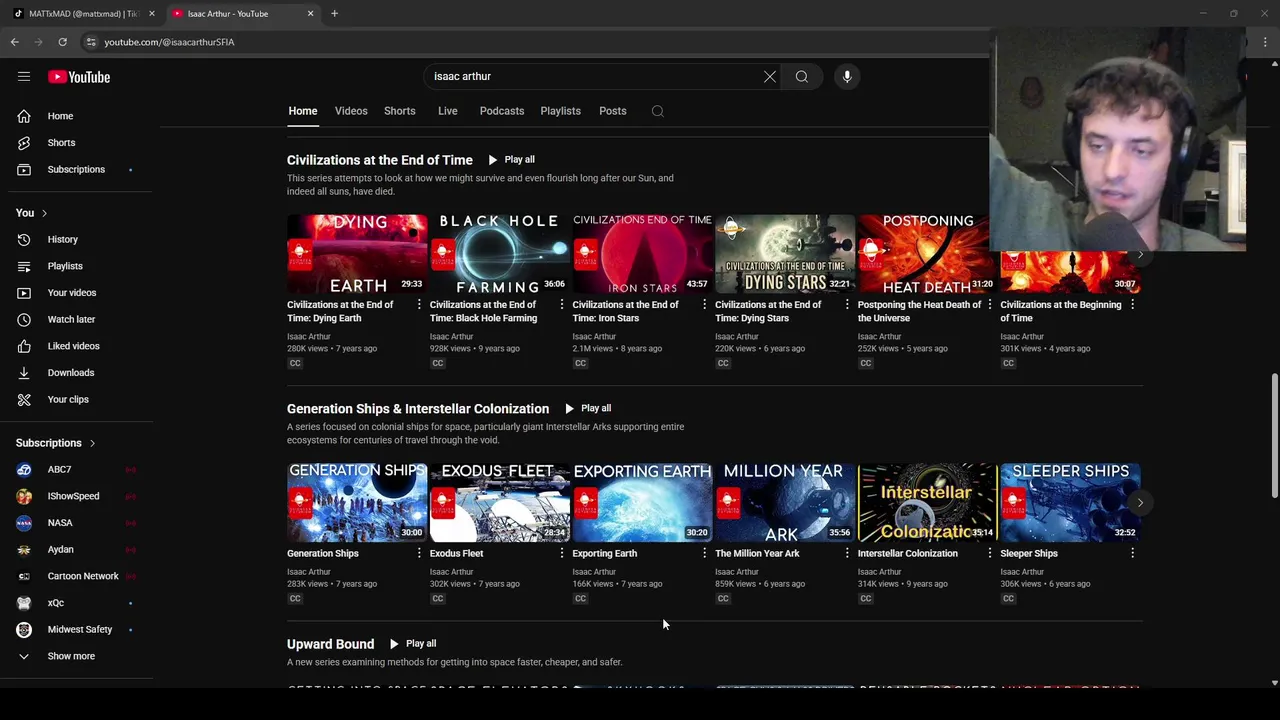Switch to the Live tab
Image resolution: width=1280 pixels, height=720 pixels.
click(447, 111)
